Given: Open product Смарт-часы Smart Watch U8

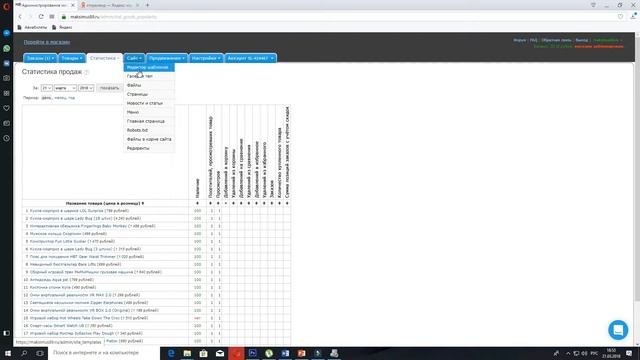Looking at the screenshot, I should pyautogui.click(x=71, y=326).
